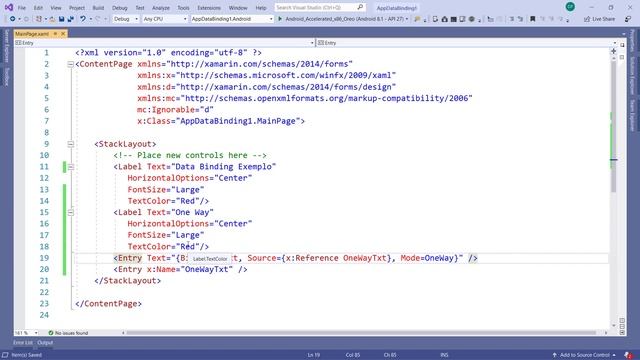Image resolution: width=640 pixels, height=360 pixels.
Task: Click the Navigate Backward arrow icon
Action: 12,19
